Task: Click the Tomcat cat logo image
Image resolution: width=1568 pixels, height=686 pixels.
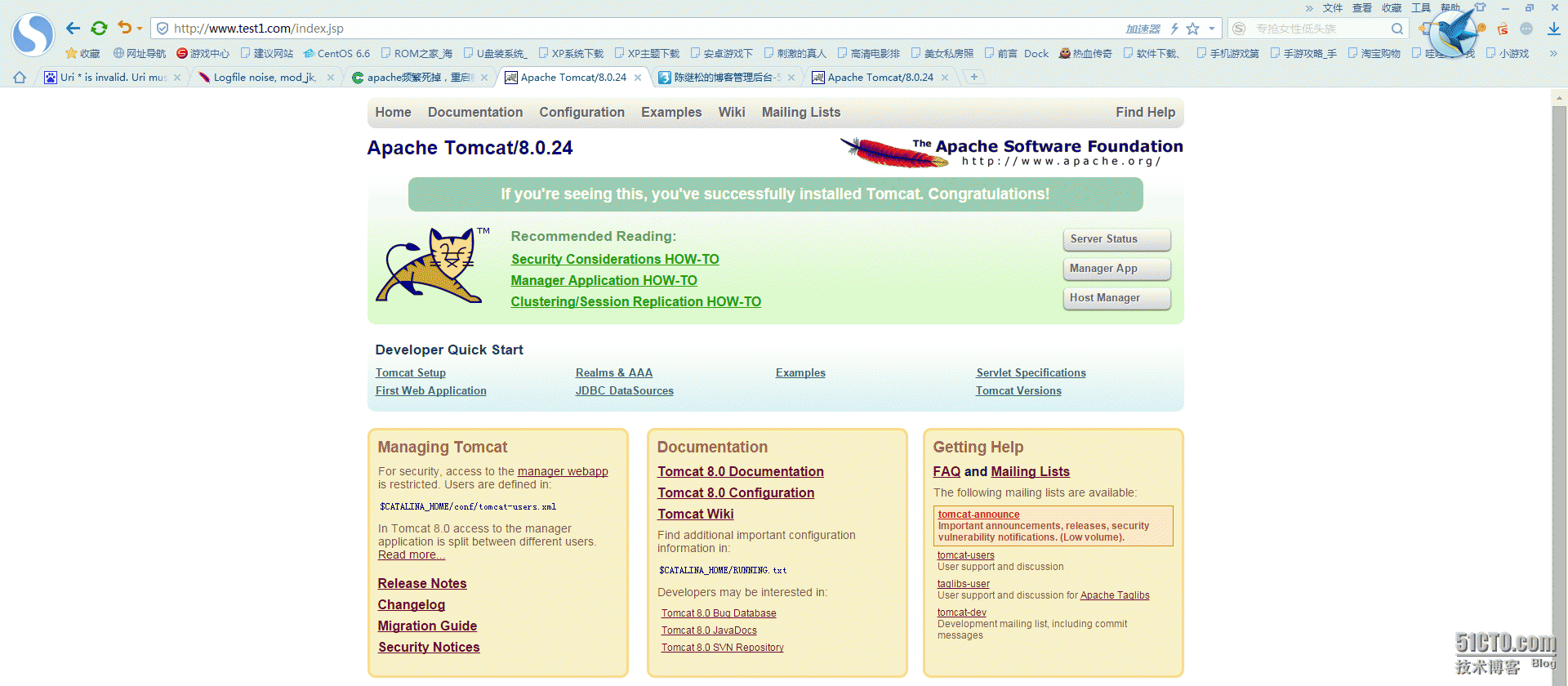Action: click(434, 265)
